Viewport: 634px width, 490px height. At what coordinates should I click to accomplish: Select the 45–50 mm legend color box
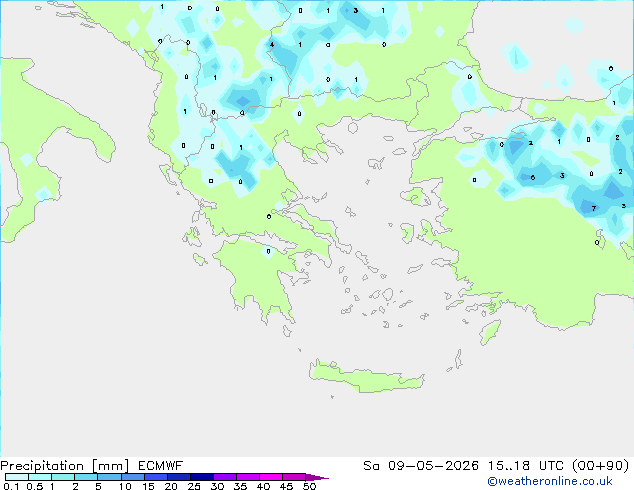click(294, 477)
